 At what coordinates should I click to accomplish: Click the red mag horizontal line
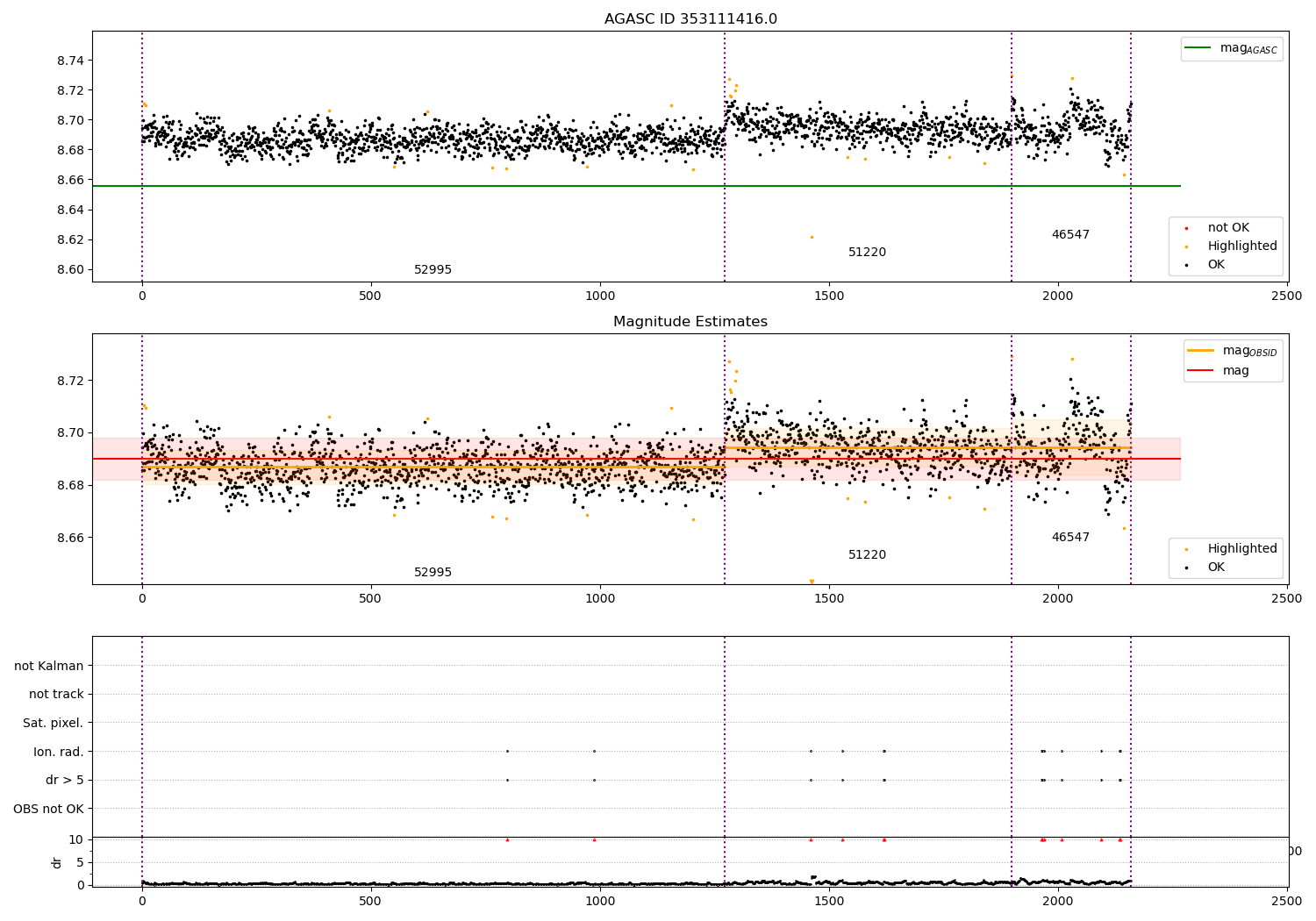pyautogui.click(x=636, y=459)
